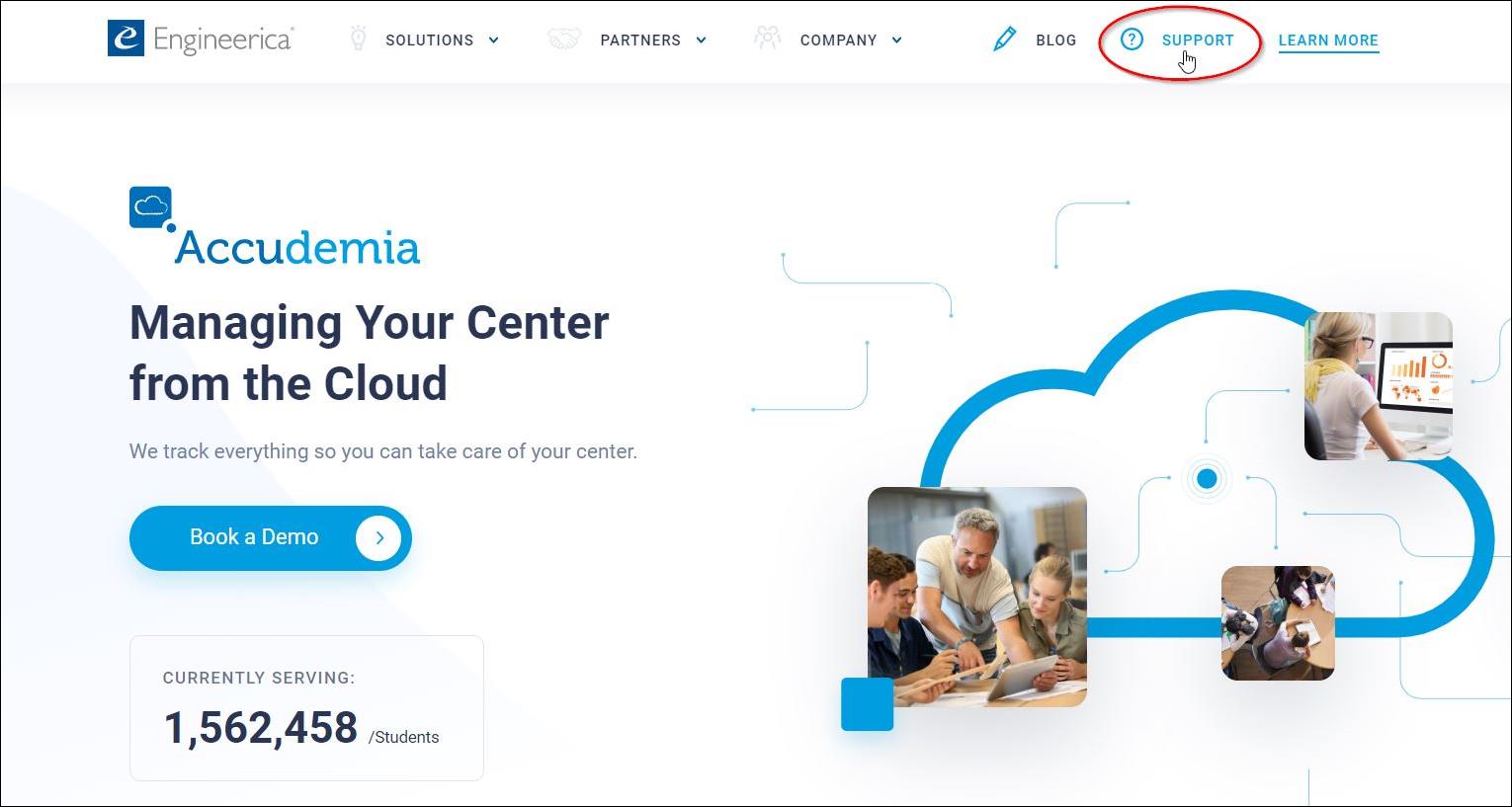The width and height of the screenshot is (1512, 807).
Task: Expand the Company dropdown chevron
Action: [x=897, y=40]
